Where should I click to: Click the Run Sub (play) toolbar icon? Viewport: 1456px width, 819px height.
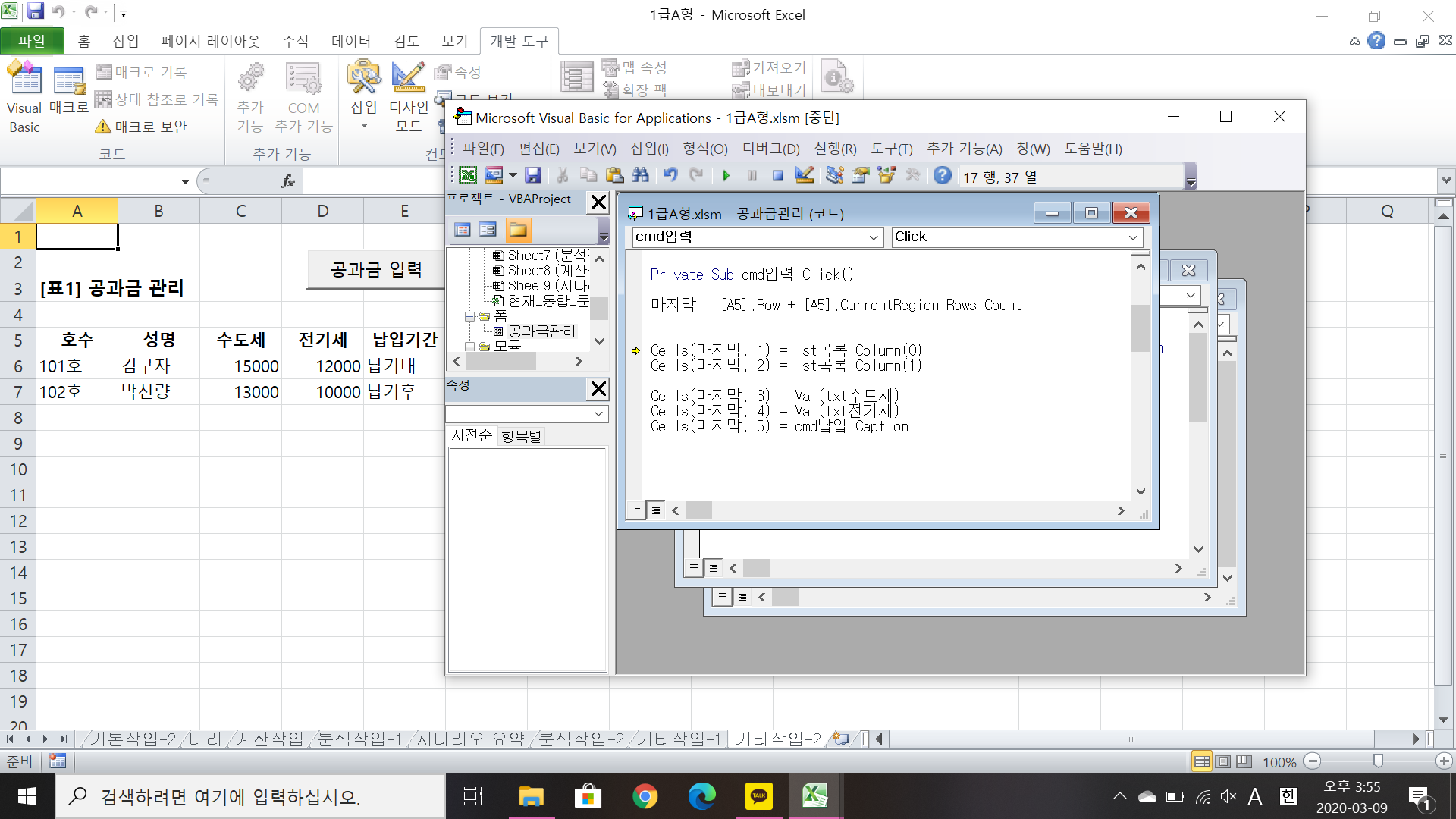(726, 176)
